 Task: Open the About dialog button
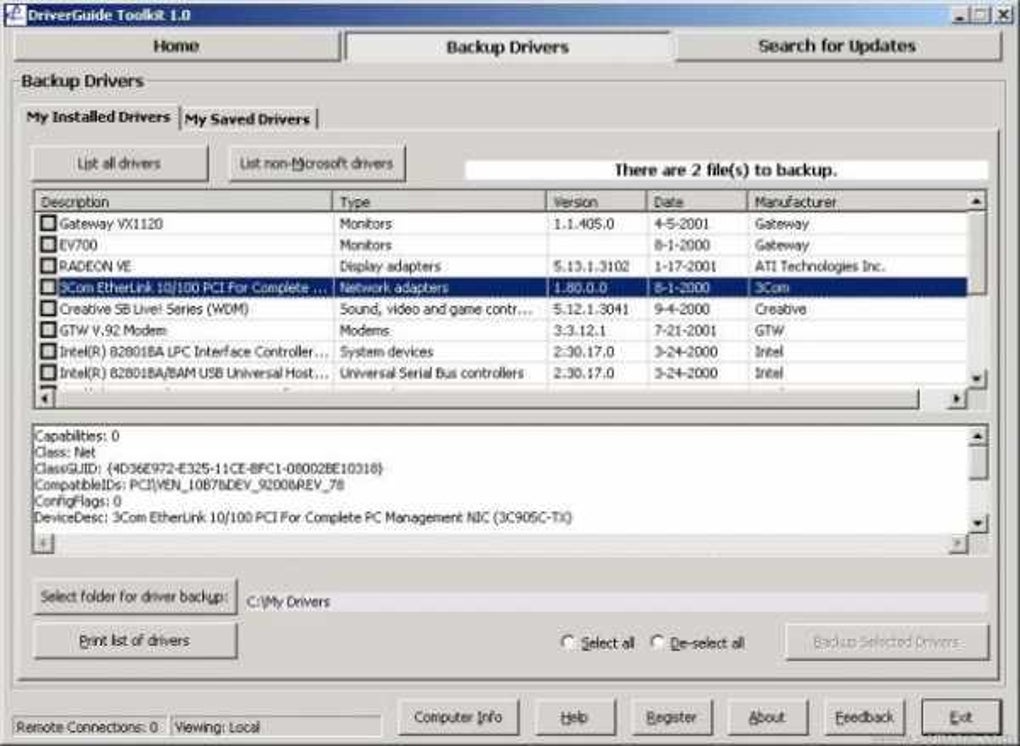click(767, 717)
